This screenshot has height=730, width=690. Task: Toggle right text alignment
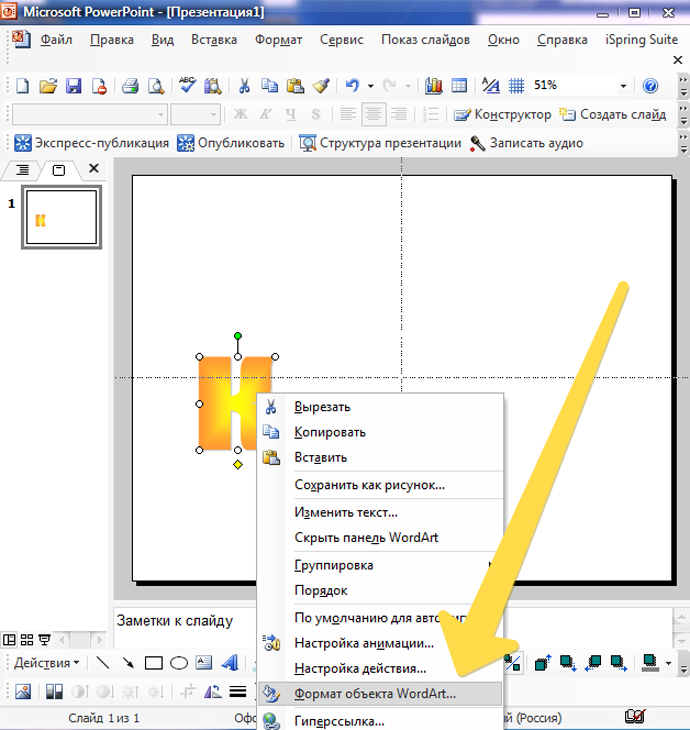tap(399, 114)
